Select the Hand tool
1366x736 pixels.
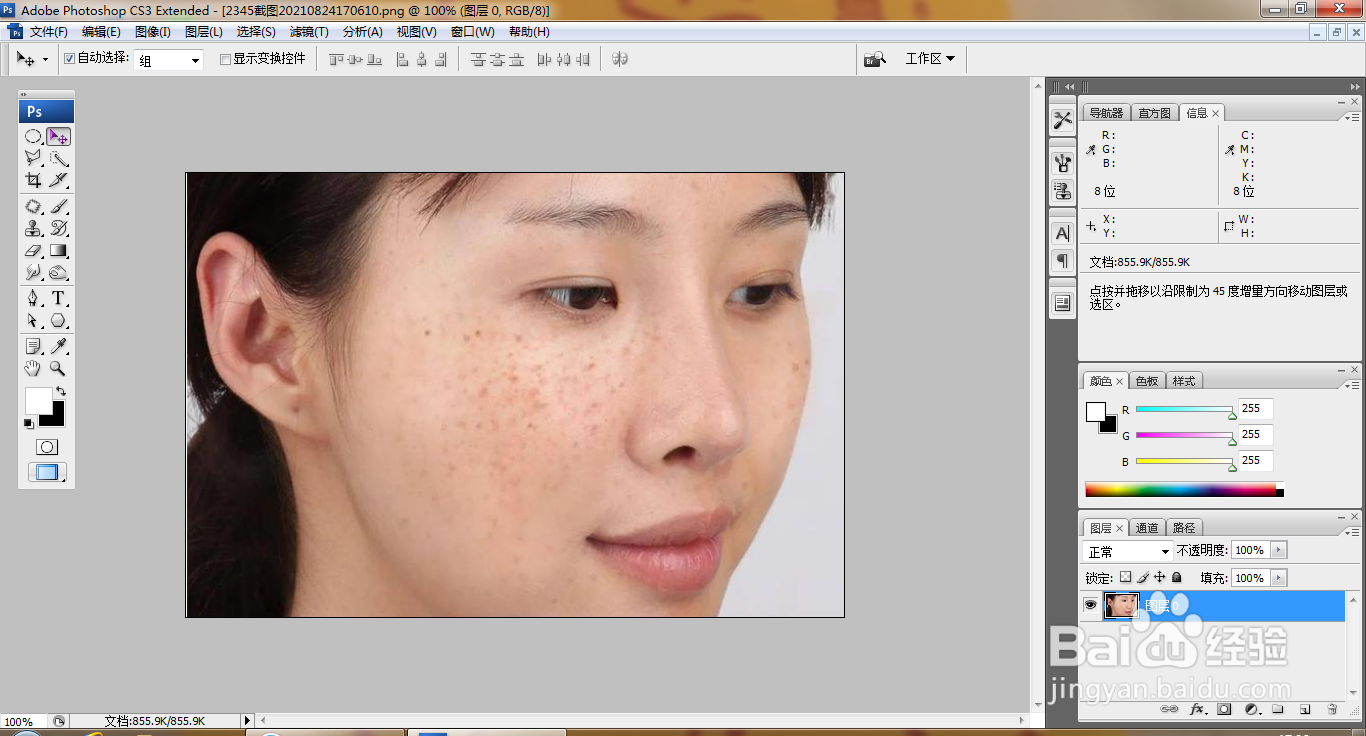point(33,368)
